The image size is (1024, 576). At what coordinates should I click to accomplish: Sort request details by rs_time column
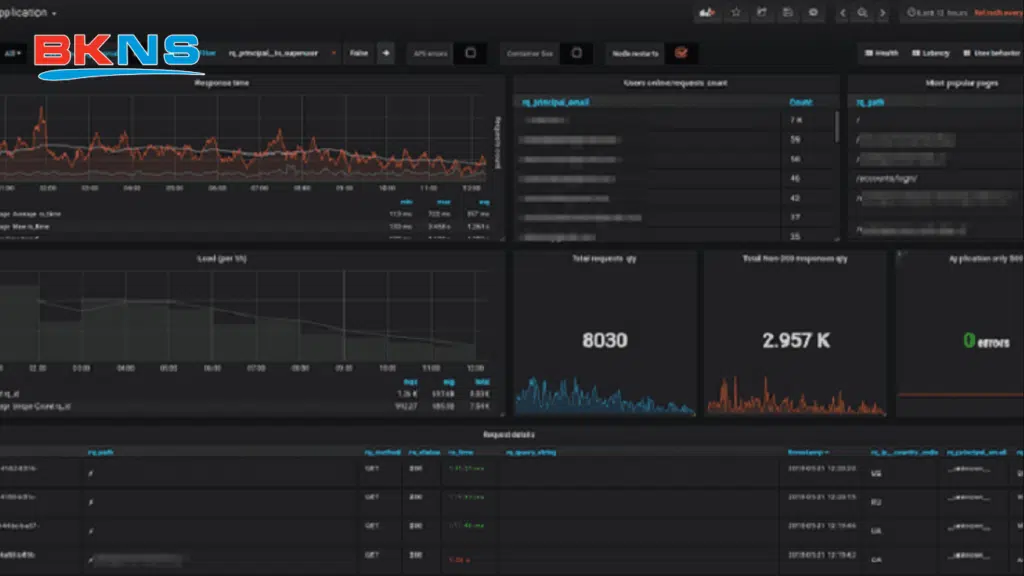click(460, 452)
